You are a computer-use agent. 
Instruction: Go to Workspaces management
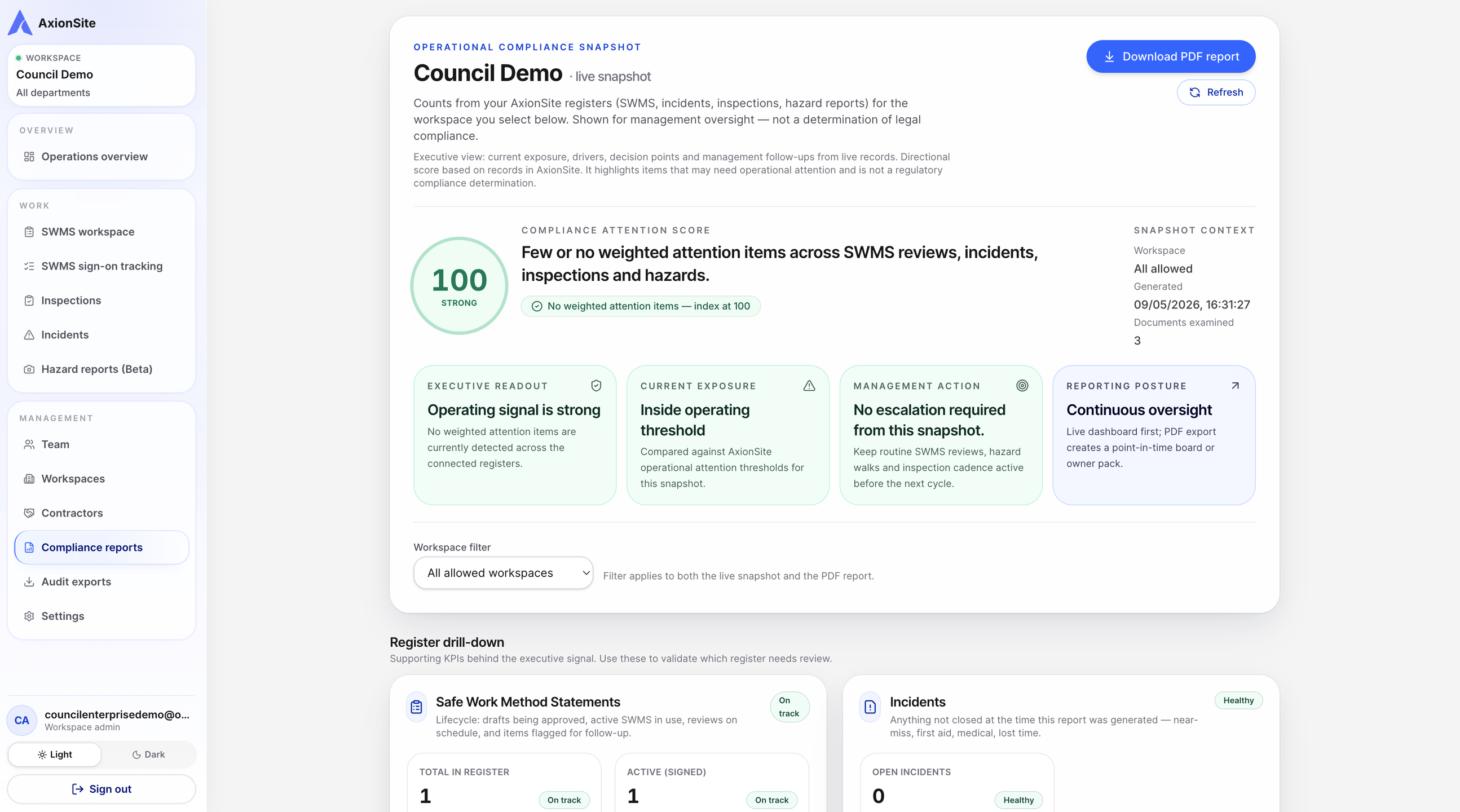click(x=102, y=479)
